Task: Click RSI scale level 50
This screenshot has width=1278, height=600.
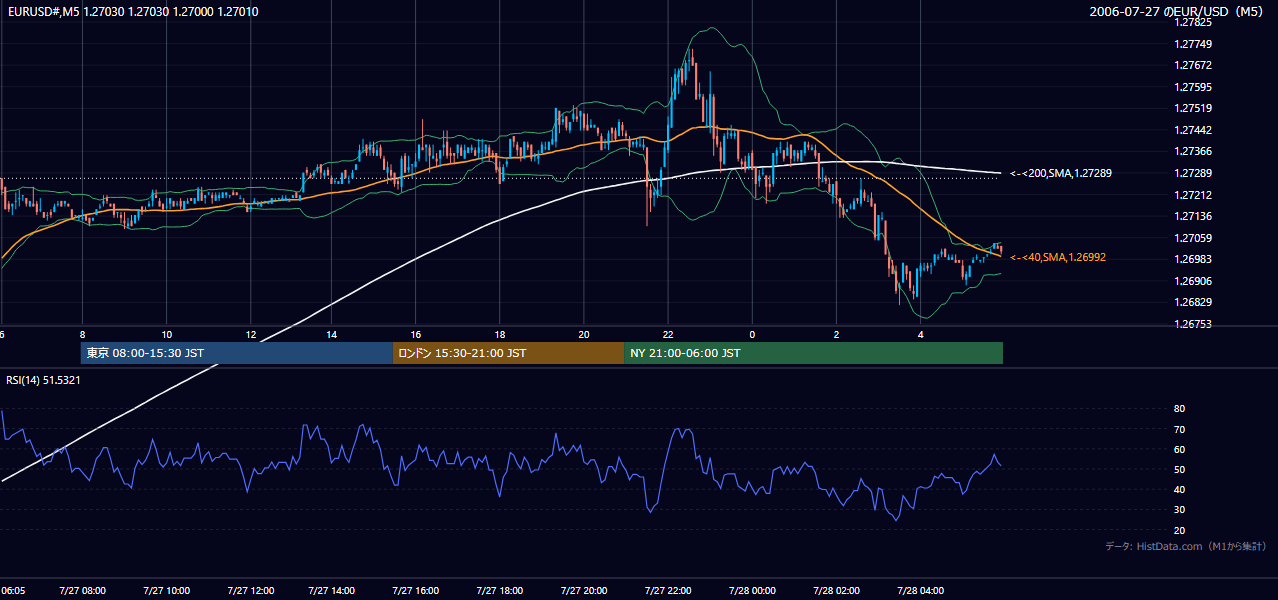Action: point(1180,469)
